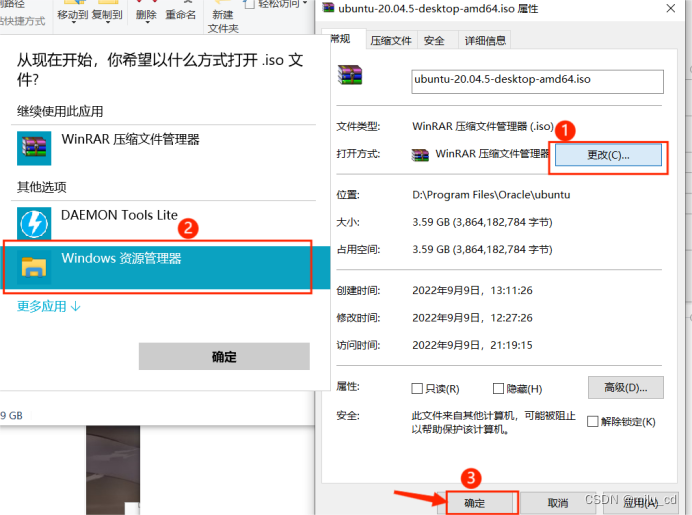This screenshot has width=692, height=515.
Task: Open the 详细信息 tab
Action: 485,41
